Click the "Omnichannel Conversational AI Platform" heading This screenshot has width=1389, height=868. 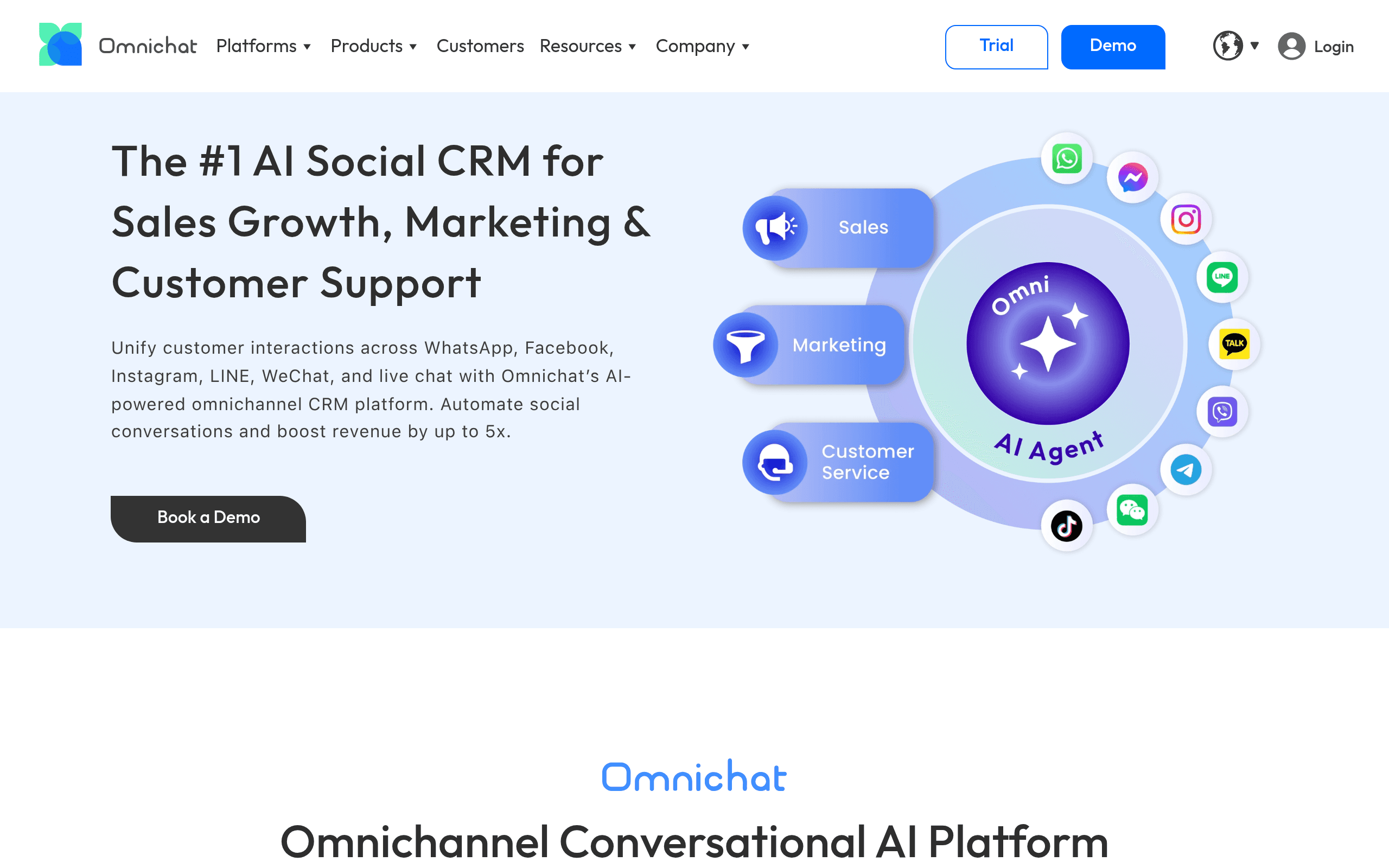(694, 842)
